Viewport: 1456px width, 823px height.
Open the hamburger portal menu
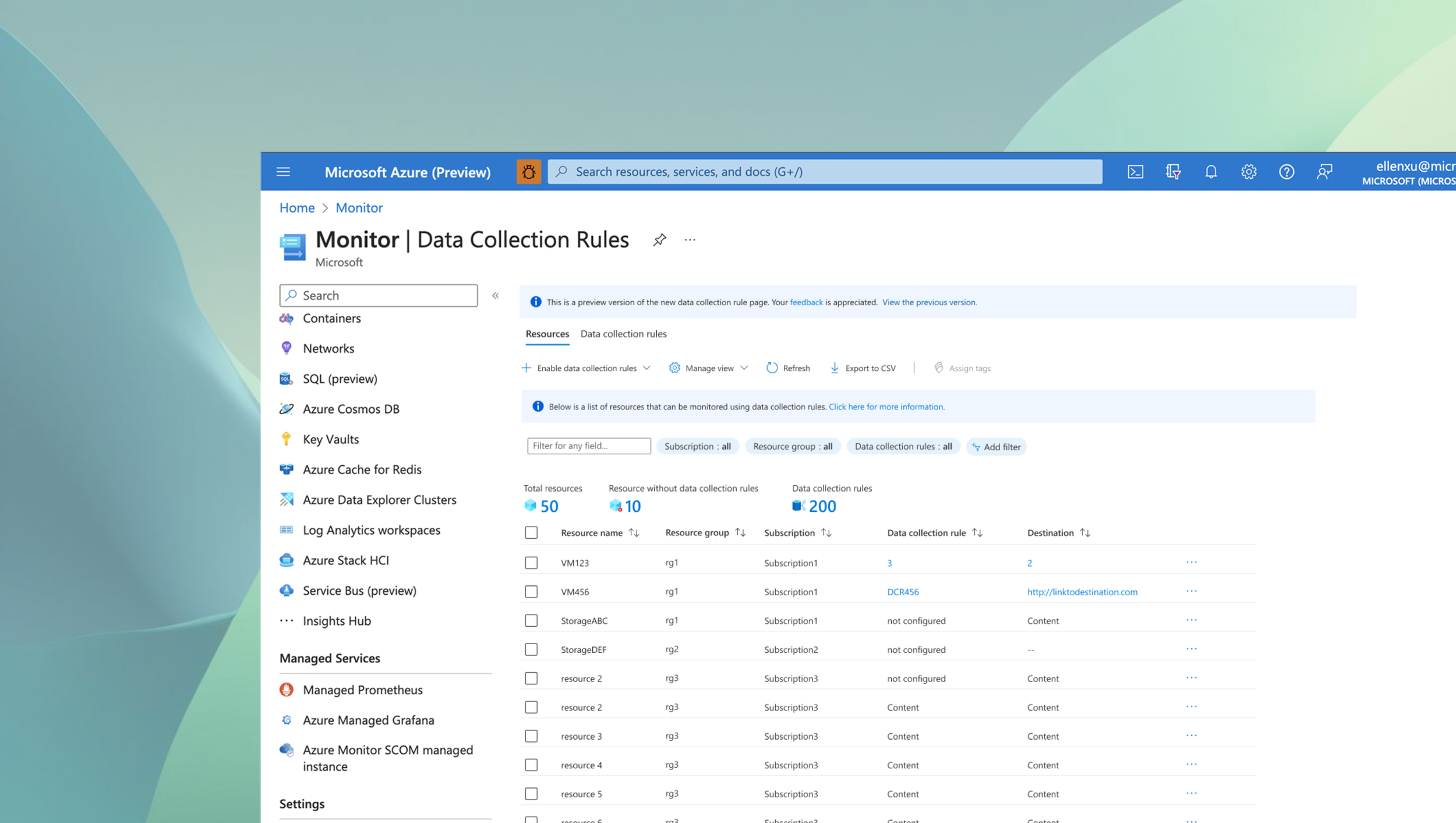pyautogui.click(x=283, y=172)
